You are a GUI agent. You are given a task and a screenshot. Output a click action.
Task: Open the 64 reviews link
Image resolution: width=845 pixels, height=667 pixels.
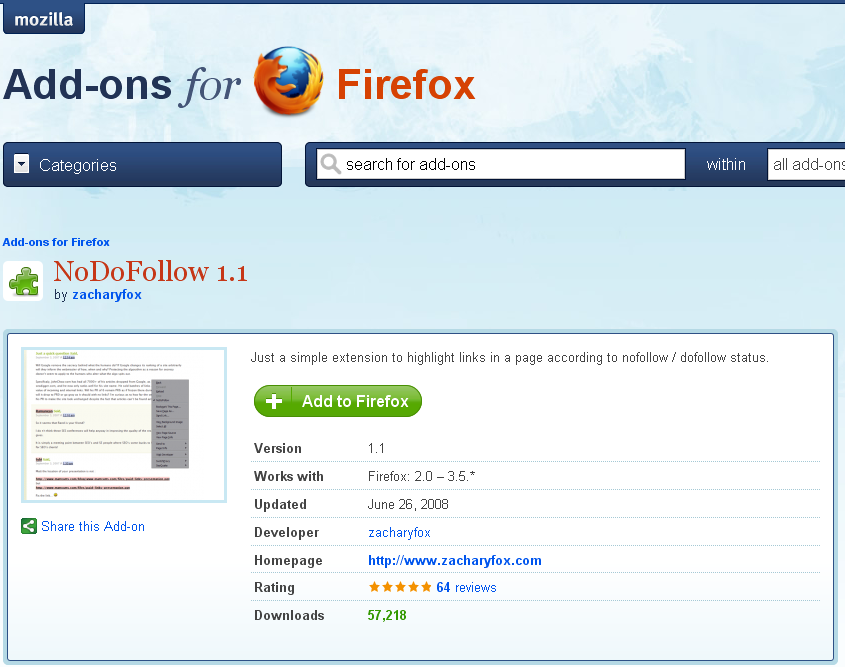(466, 587)
